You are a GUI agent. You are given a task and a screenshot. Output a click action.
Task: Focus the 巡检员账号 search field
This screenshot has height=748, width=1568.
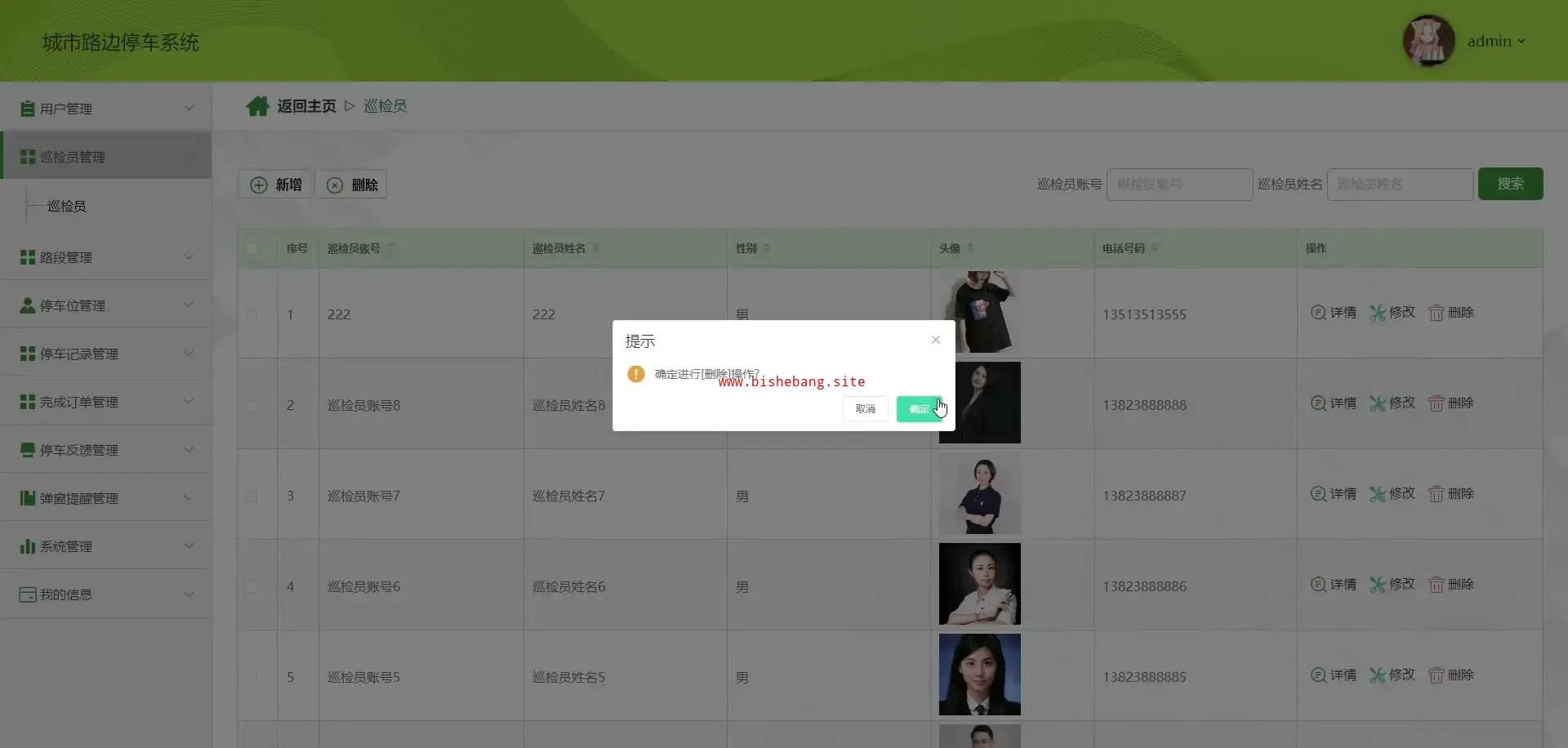tap(1179, 185)
